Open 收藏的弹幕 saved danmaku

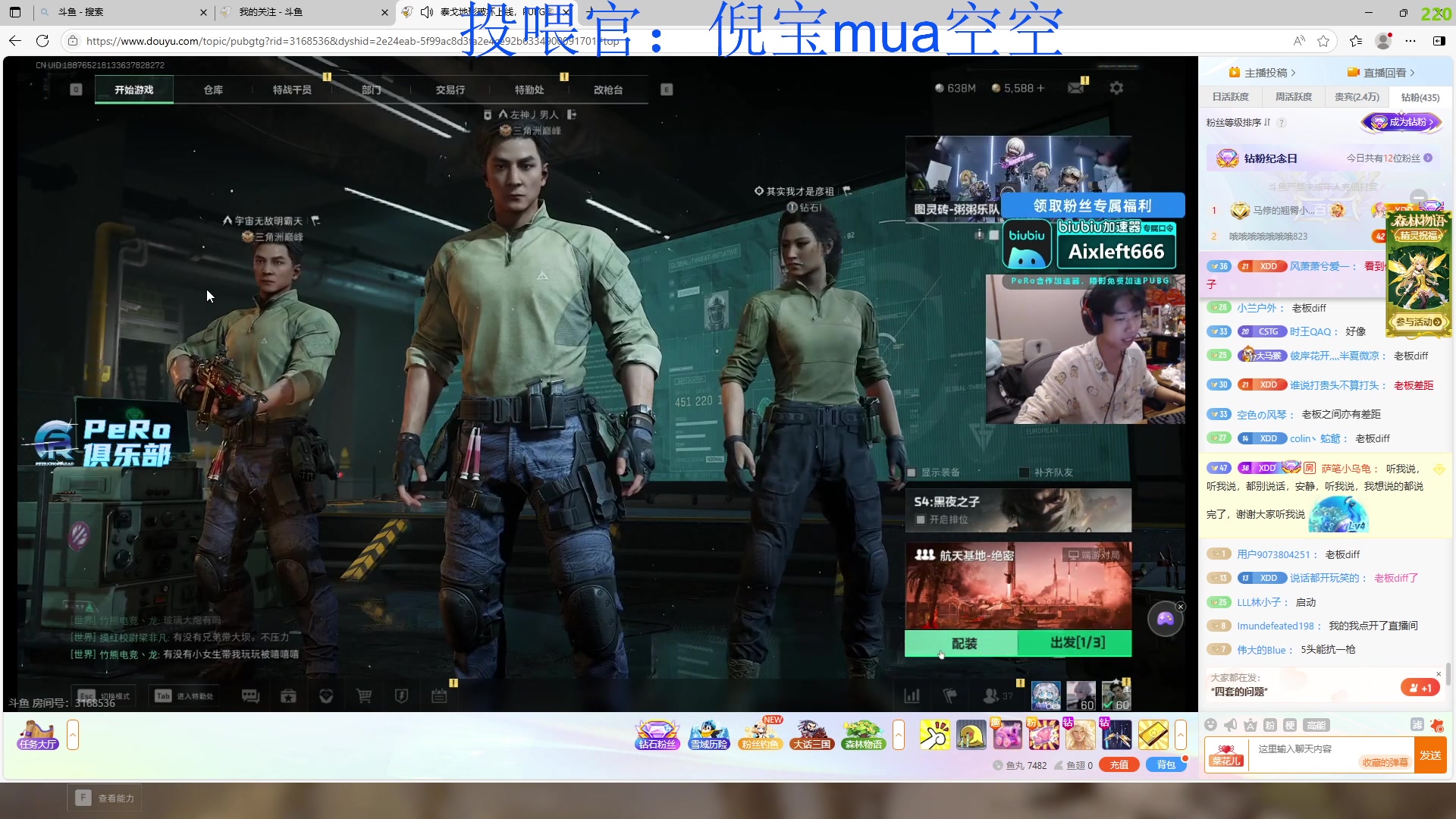1385,762
